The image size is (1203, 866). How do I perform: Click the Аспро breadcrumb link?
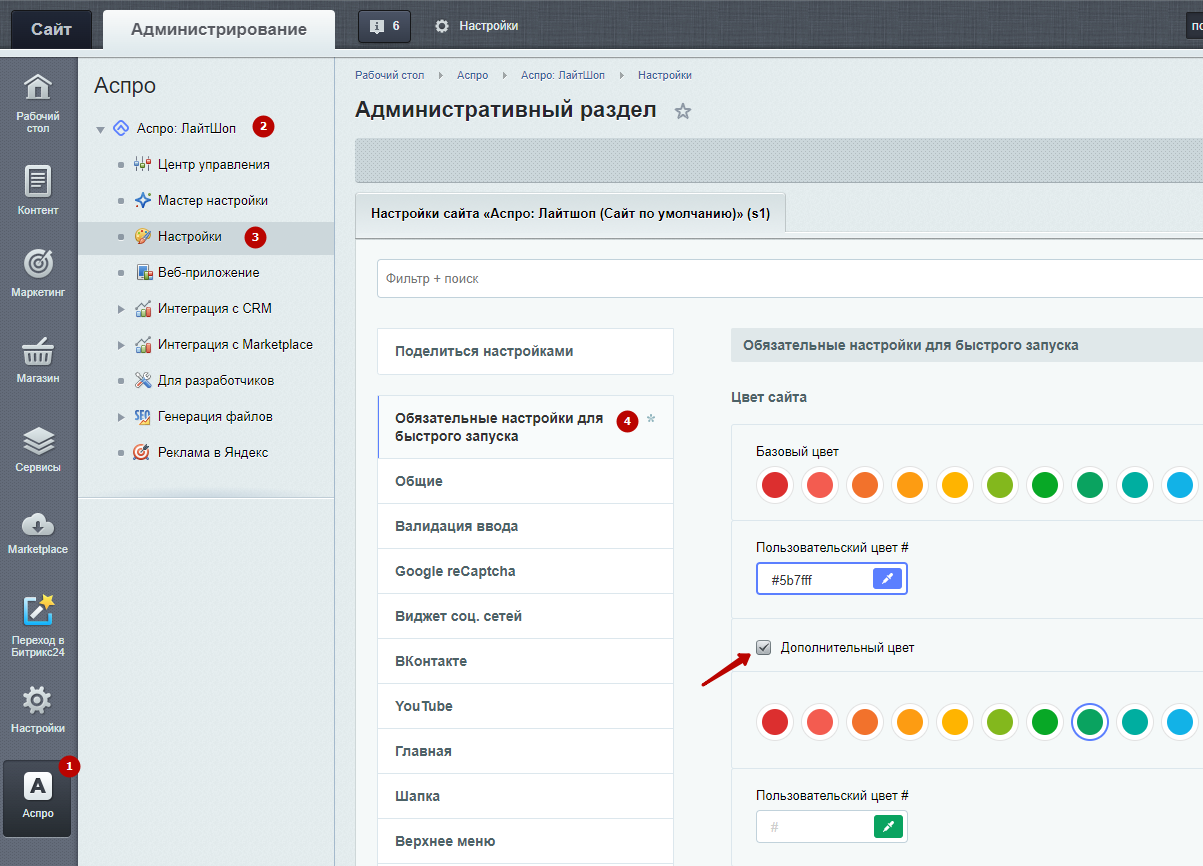[472, 75]
